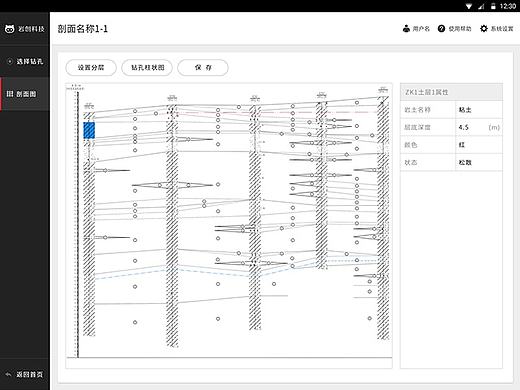Open the 选择钻孔 sidebar menu
Image resolution: width=520 pixels, height=390 pixels.
point(25,61)
